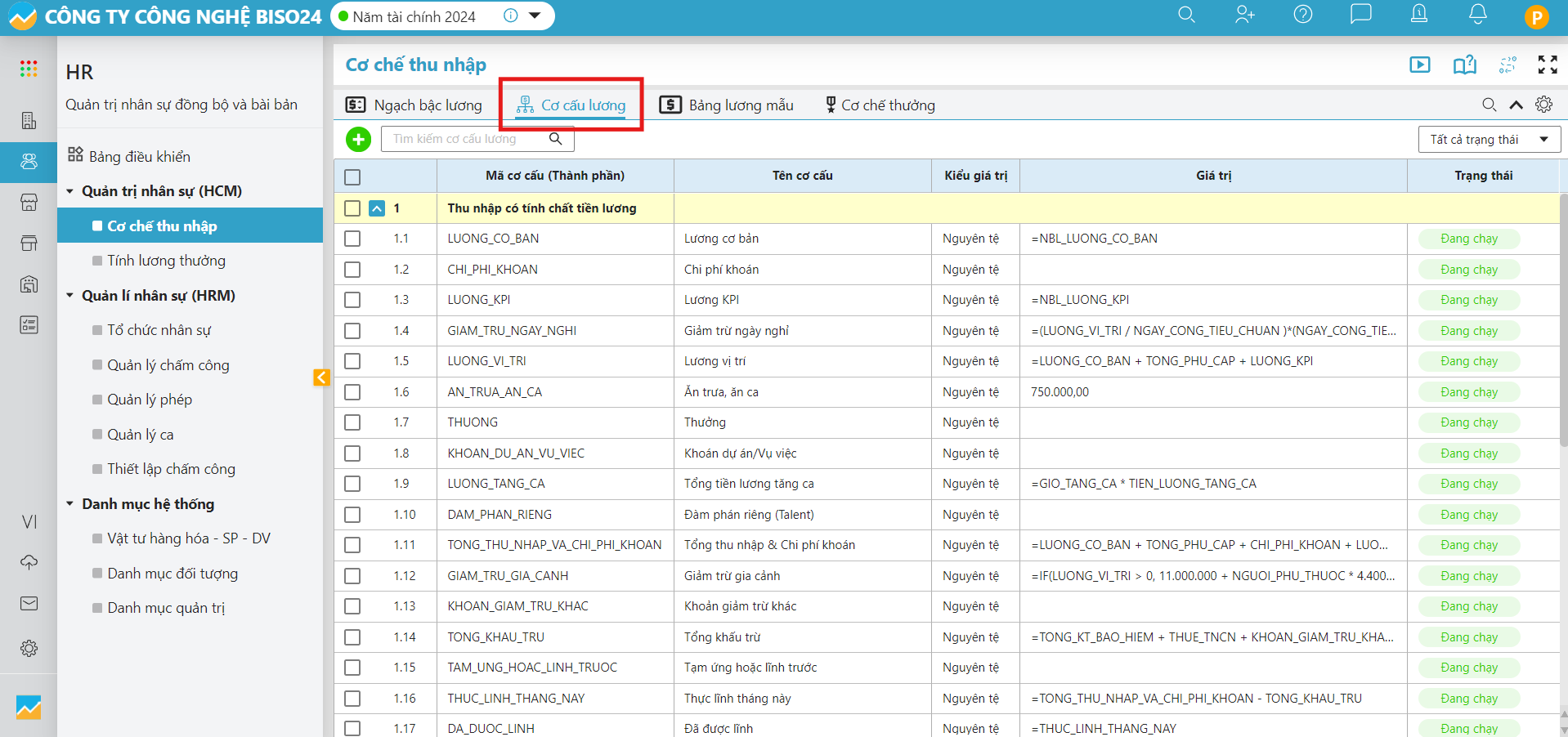Click the green add new structure button
This screenshot has width=1568, height=737.
(358, 140)
